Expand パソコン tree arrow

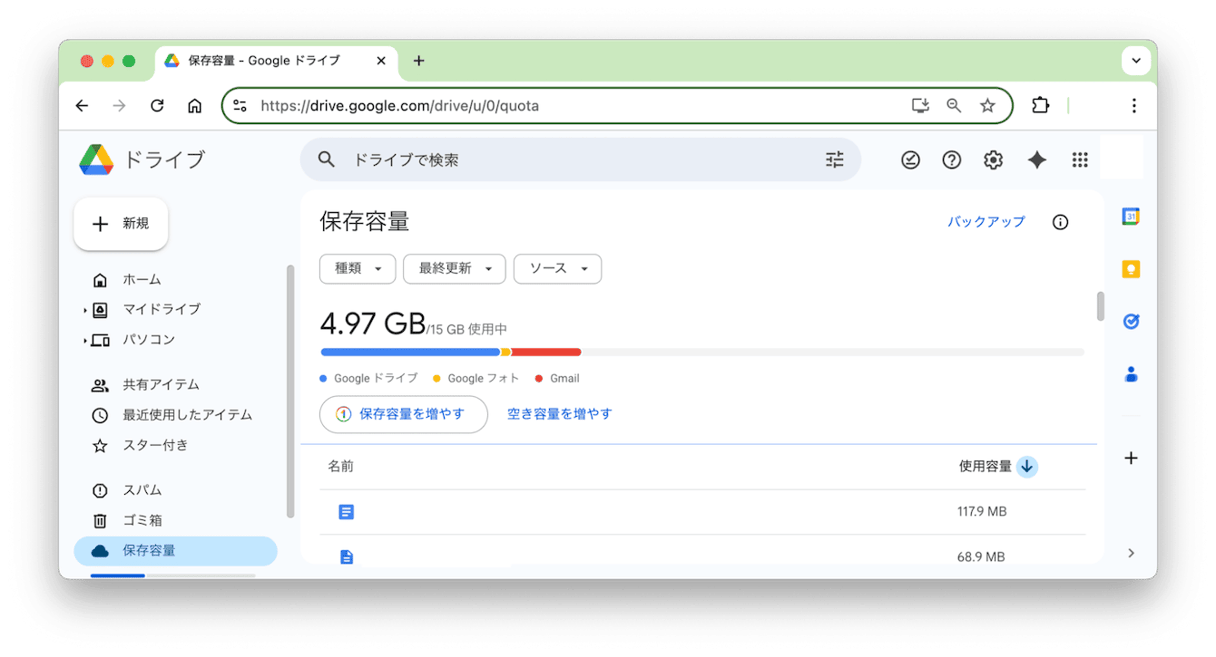click(x=84, y=341)
